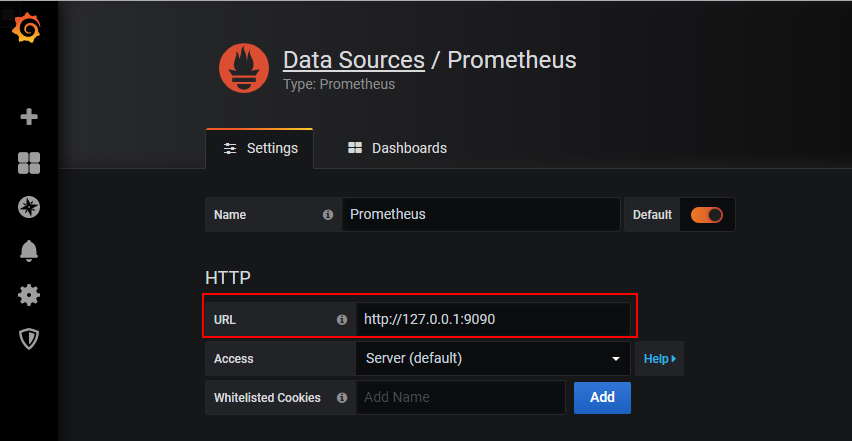Show info tooltip beside Name
Viewport: 852px width, 441px height.
[x=328, y=215]
